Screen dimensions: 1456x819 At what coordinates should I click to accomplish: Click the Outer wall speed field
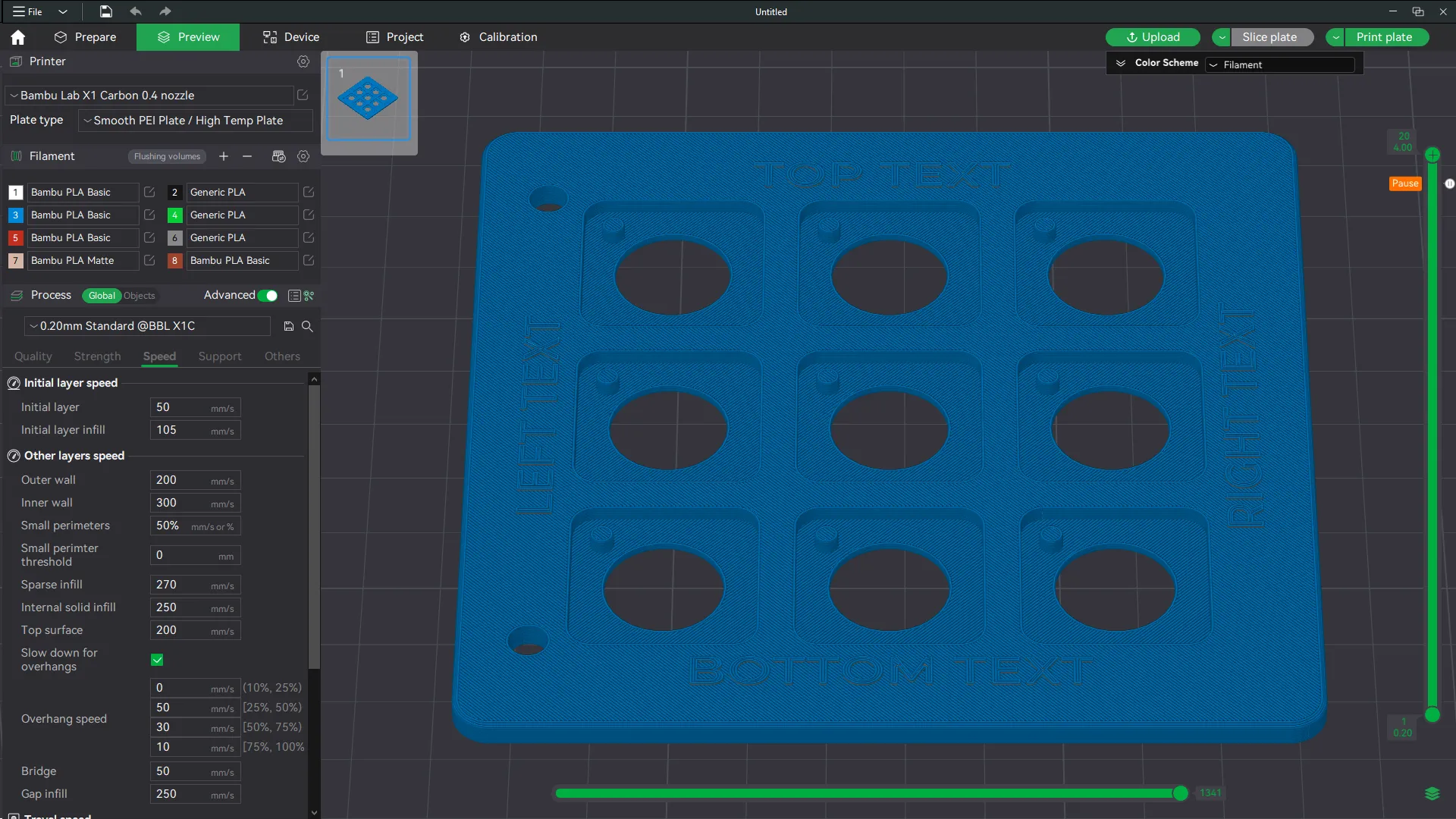coord(195,480)
